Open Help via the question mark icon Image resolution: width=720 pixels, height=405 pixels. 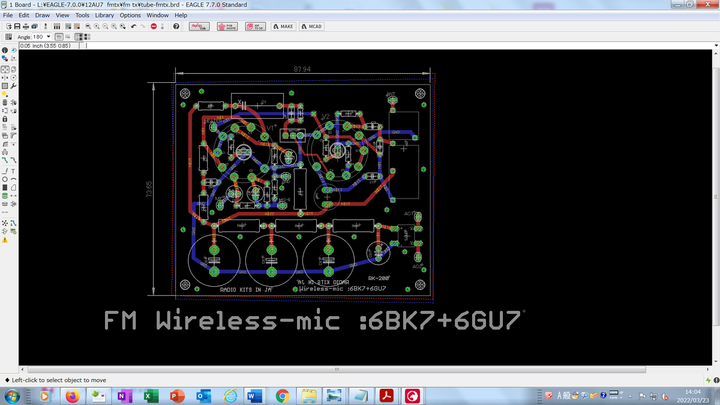[177, 26]
